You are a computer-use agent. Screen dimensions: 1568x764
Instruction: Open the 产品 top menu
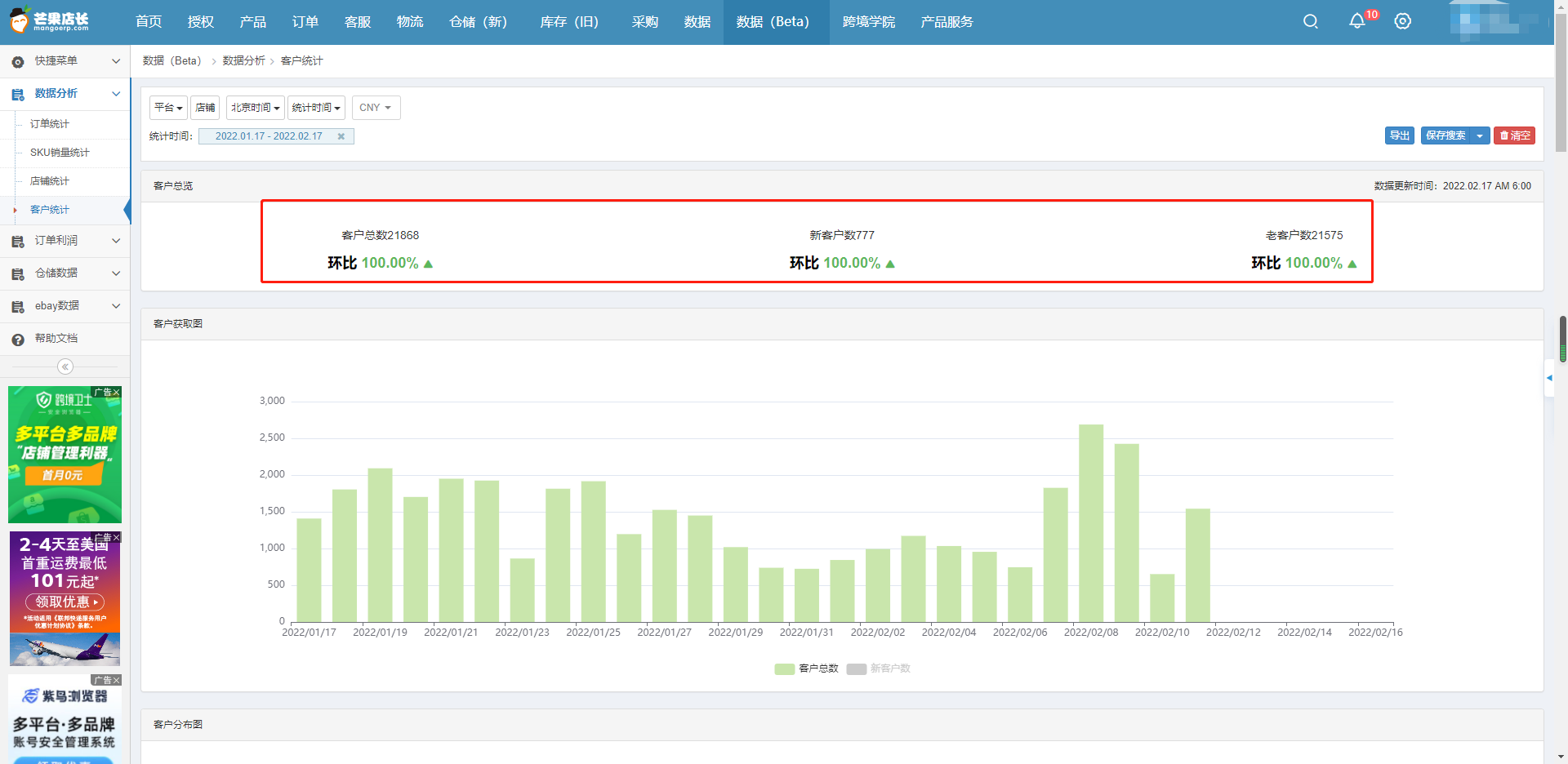[x=253, y=22]
